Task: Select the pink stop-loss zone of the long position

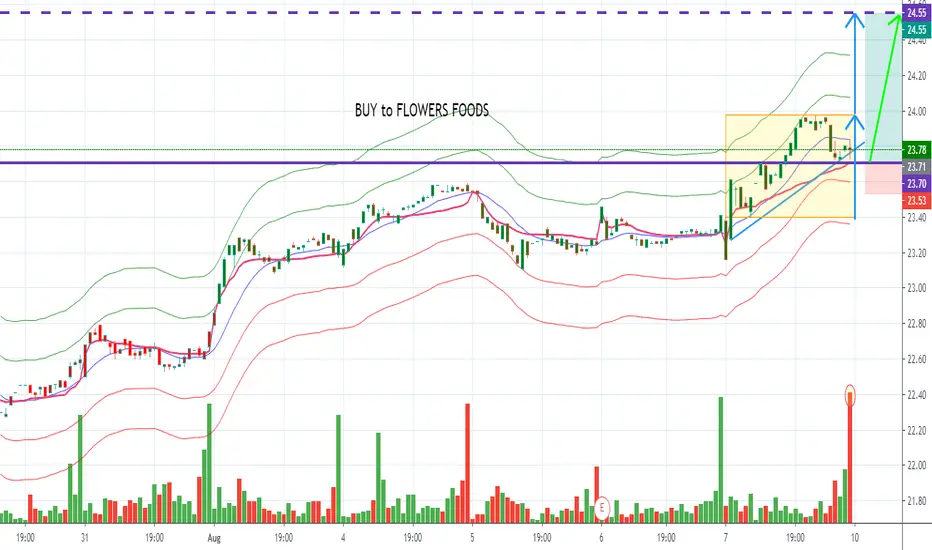Action: tap(883, 178)
